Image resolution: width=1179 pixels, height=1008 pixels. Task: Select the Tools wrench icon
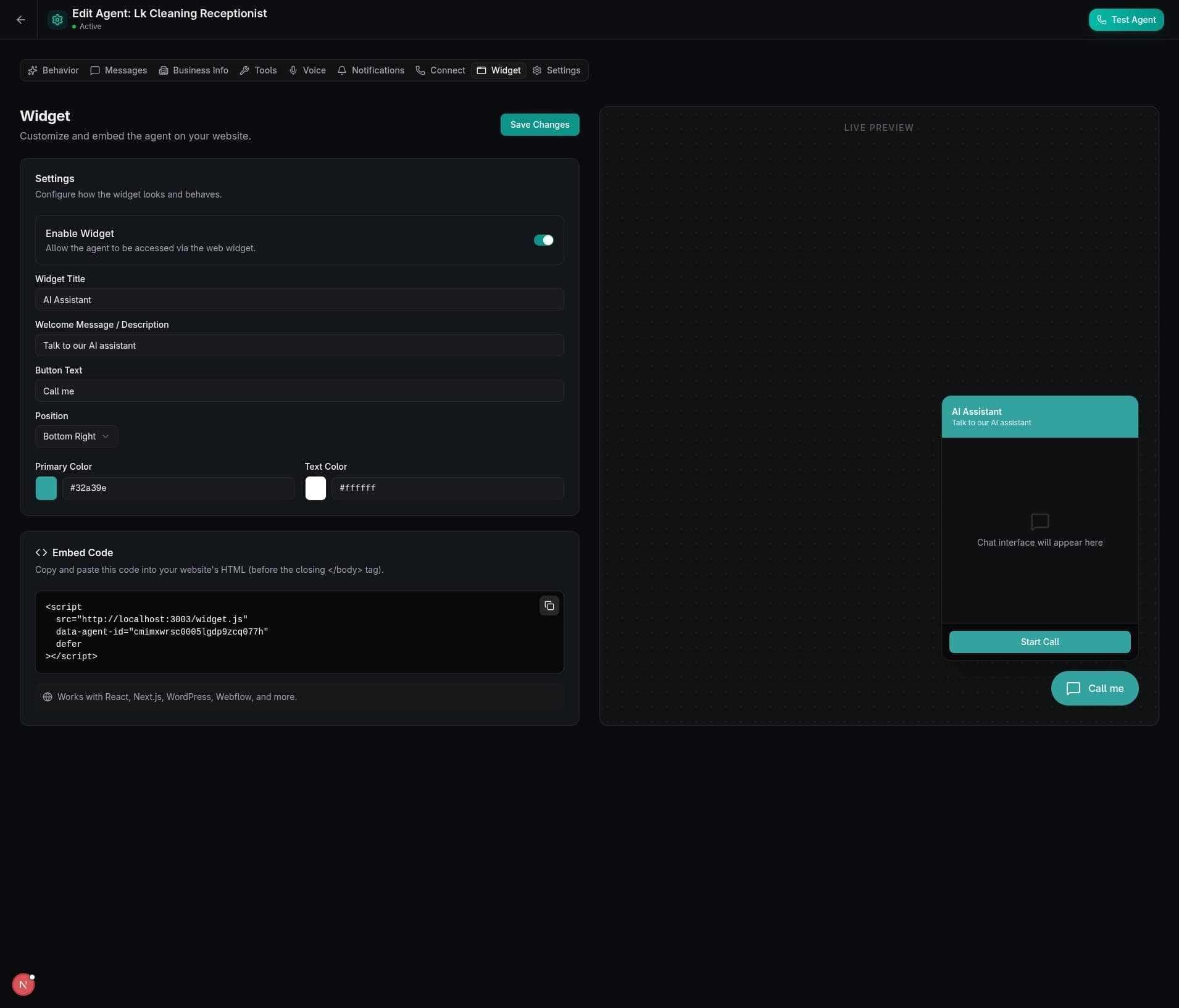tap(245, 70)
